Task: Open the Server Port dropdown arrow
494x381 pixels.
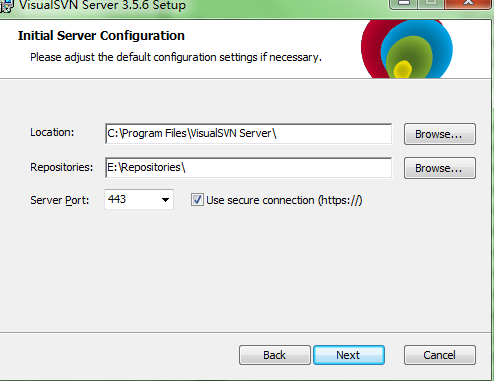Action: click(x=165, y=200)
